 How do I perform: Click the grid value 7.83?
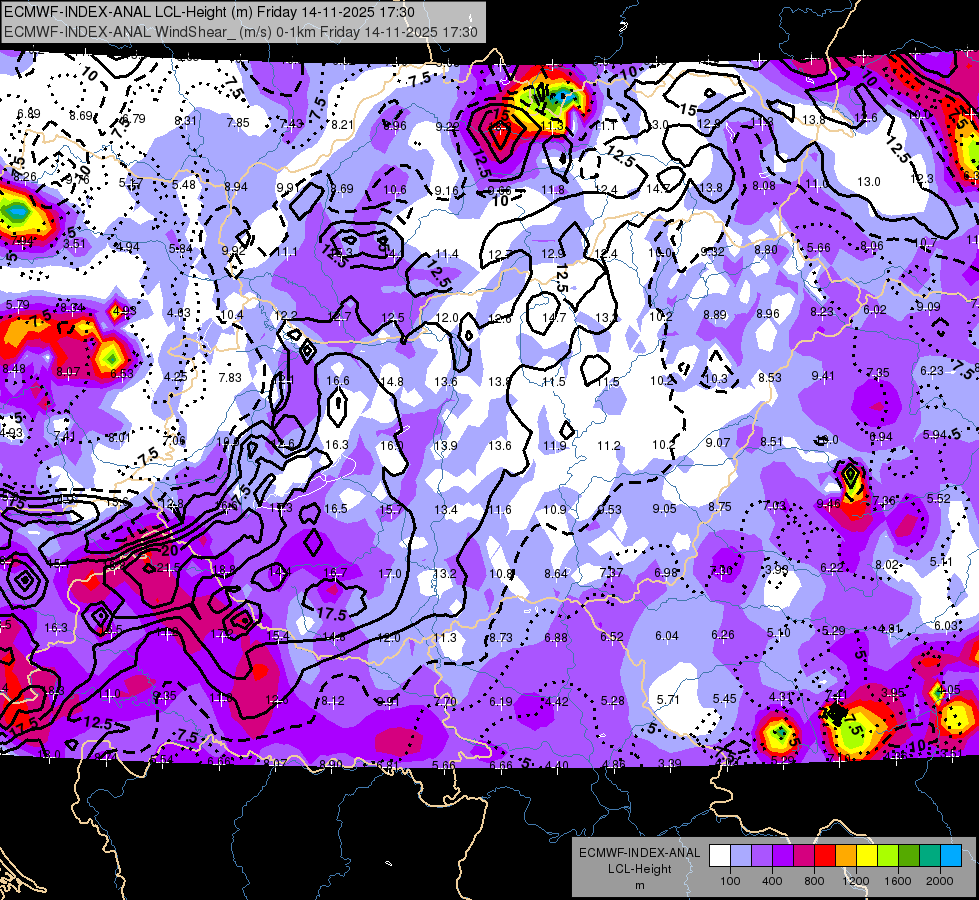pos(230,377)
